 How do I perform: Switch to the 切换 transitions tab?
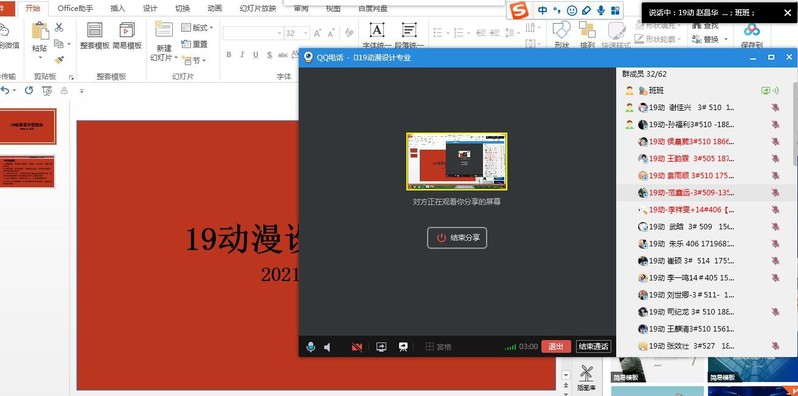(182, 8)
